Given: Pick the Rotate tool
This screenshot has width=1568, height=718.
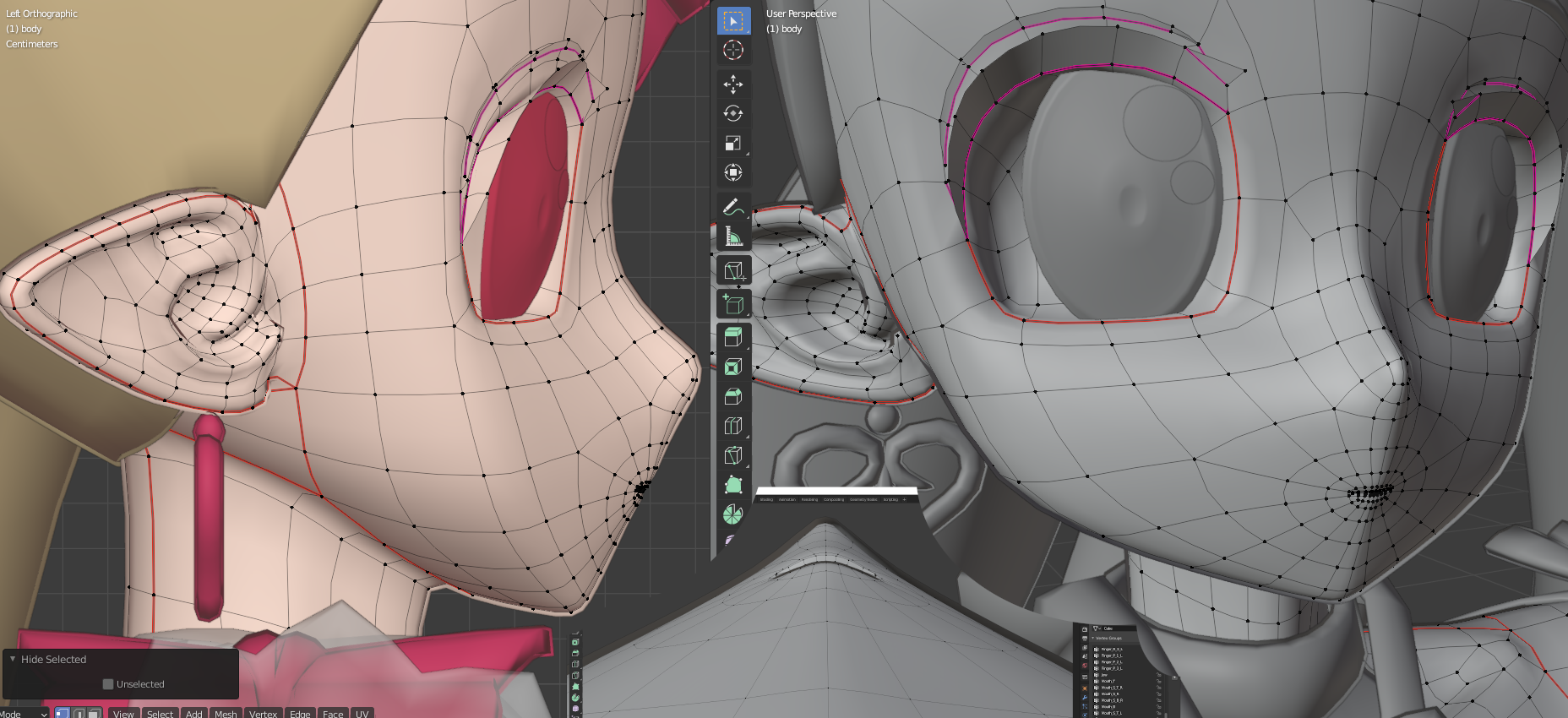Looking at the screenshot, I should point(733,113).
